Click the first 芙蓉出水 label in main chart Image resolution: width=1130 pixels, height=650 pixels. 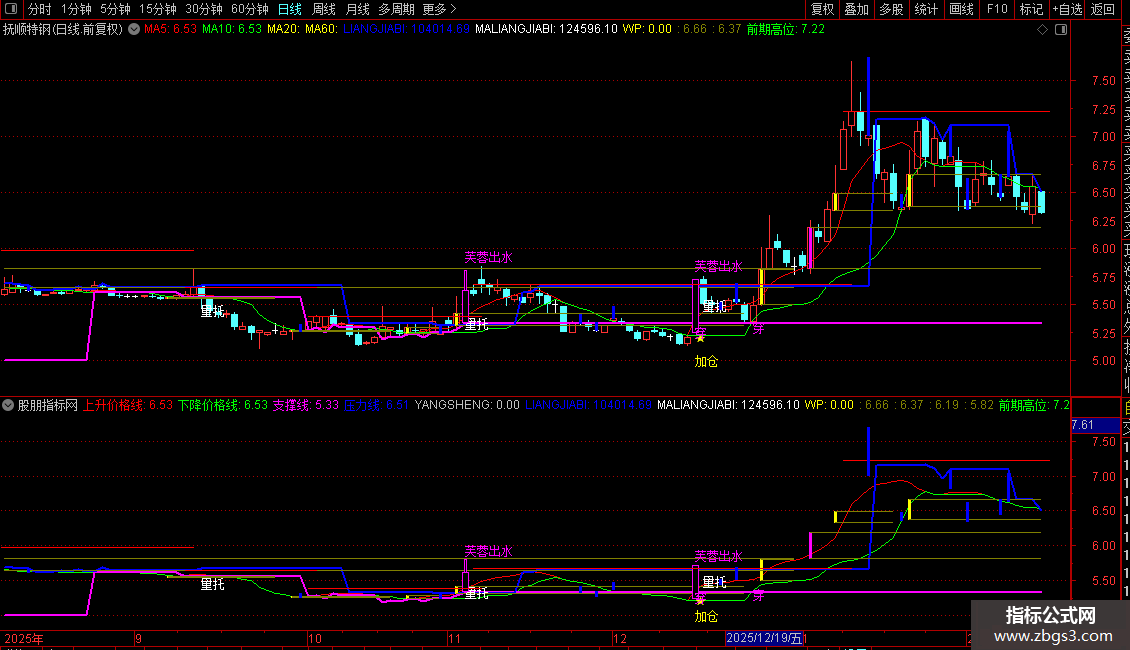coord(488,258)
